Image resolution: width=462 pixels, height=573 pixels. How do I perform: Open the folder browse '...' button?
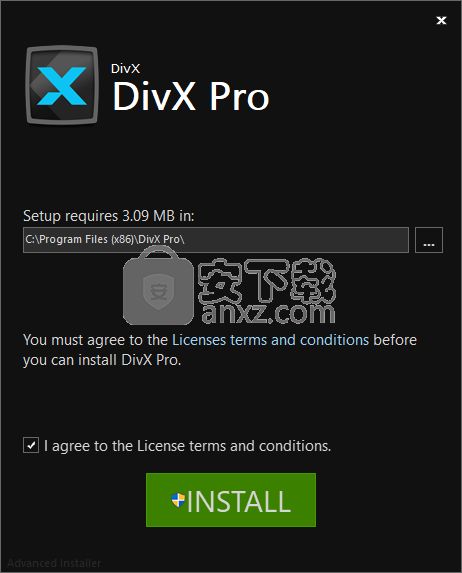click(429, 240)
